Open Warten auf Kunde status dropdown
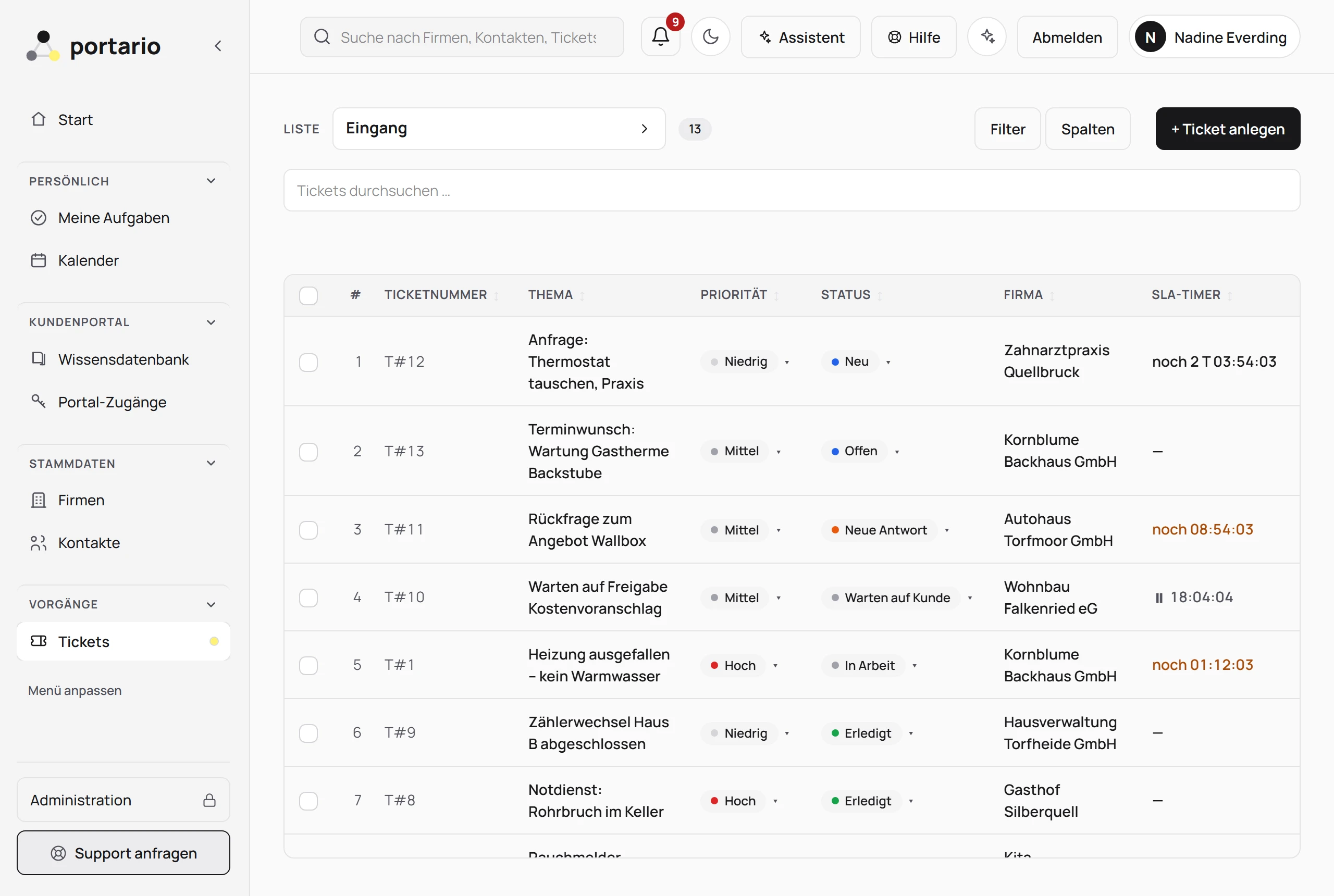The height and width of the screenshot is (896, 1334). pos(969,598)
